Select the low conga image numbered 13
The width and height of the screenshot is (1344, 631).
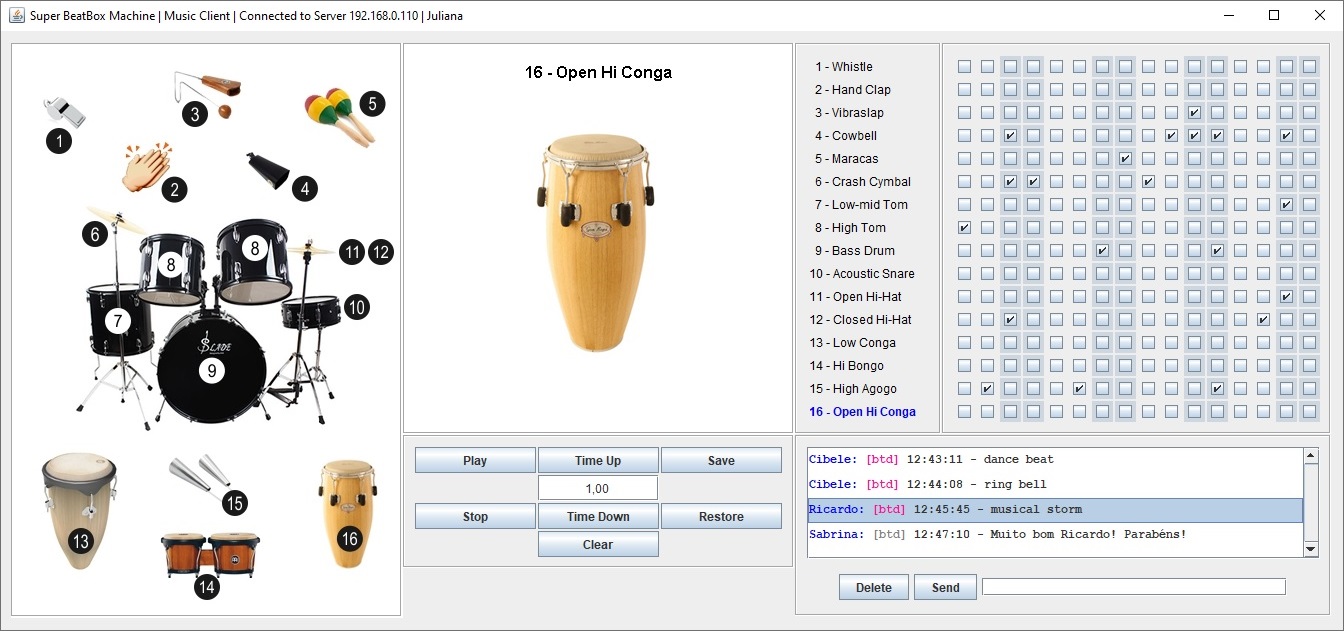(80, 511)
